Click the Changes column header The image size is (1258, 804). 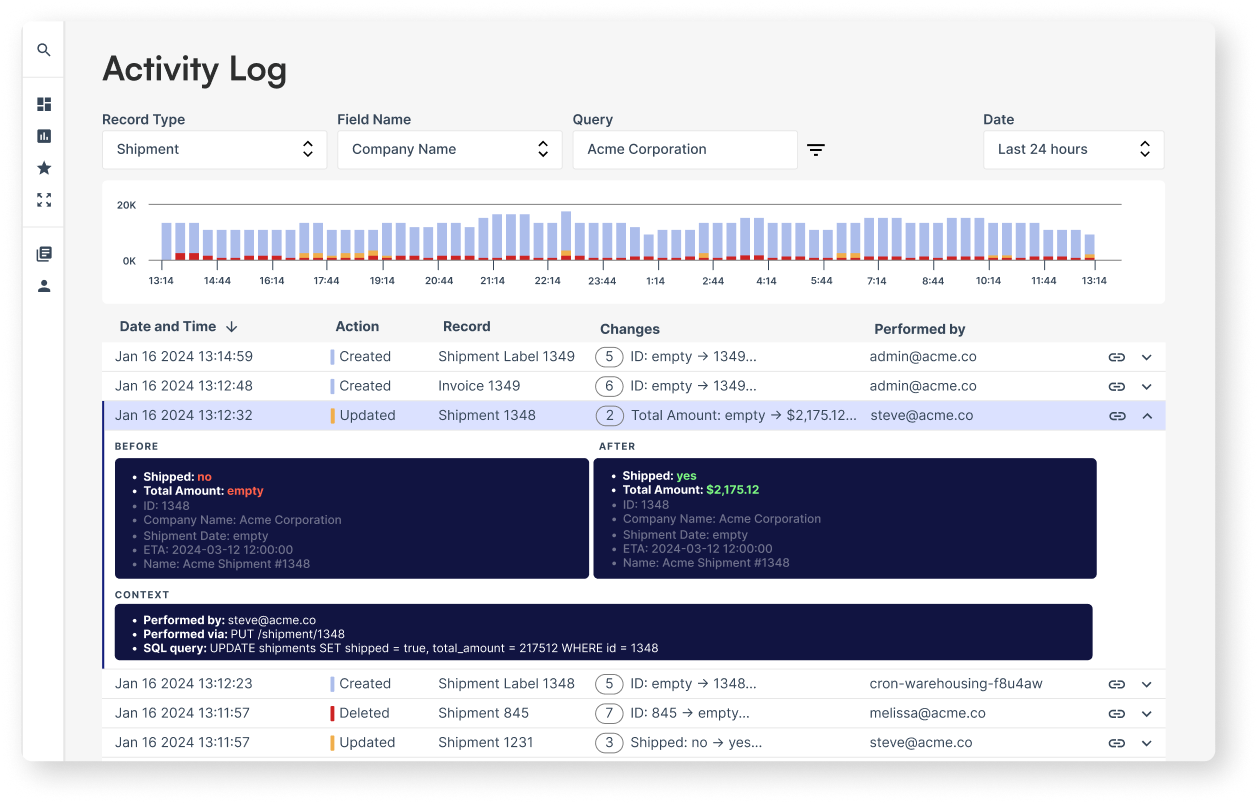[630, 328]
